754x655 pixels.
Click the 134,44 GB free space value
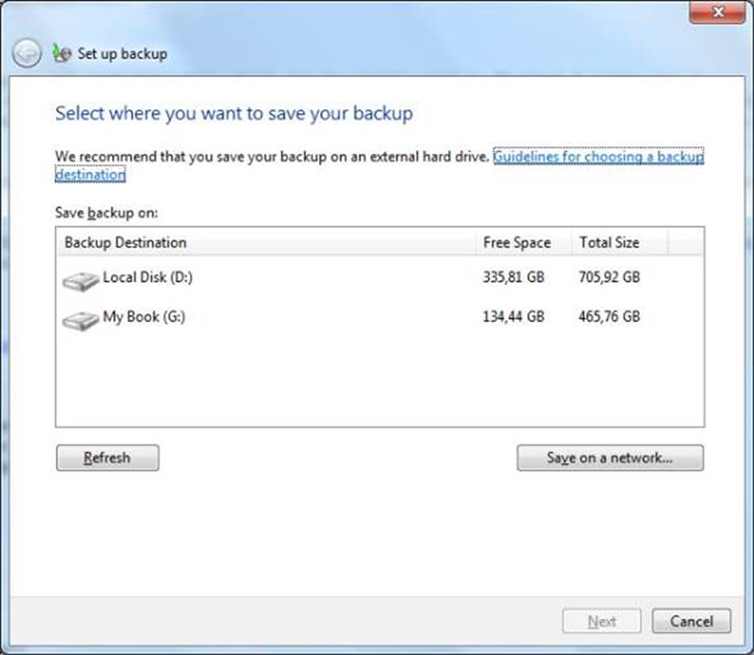pyautogui.click(x=513, y=317)
